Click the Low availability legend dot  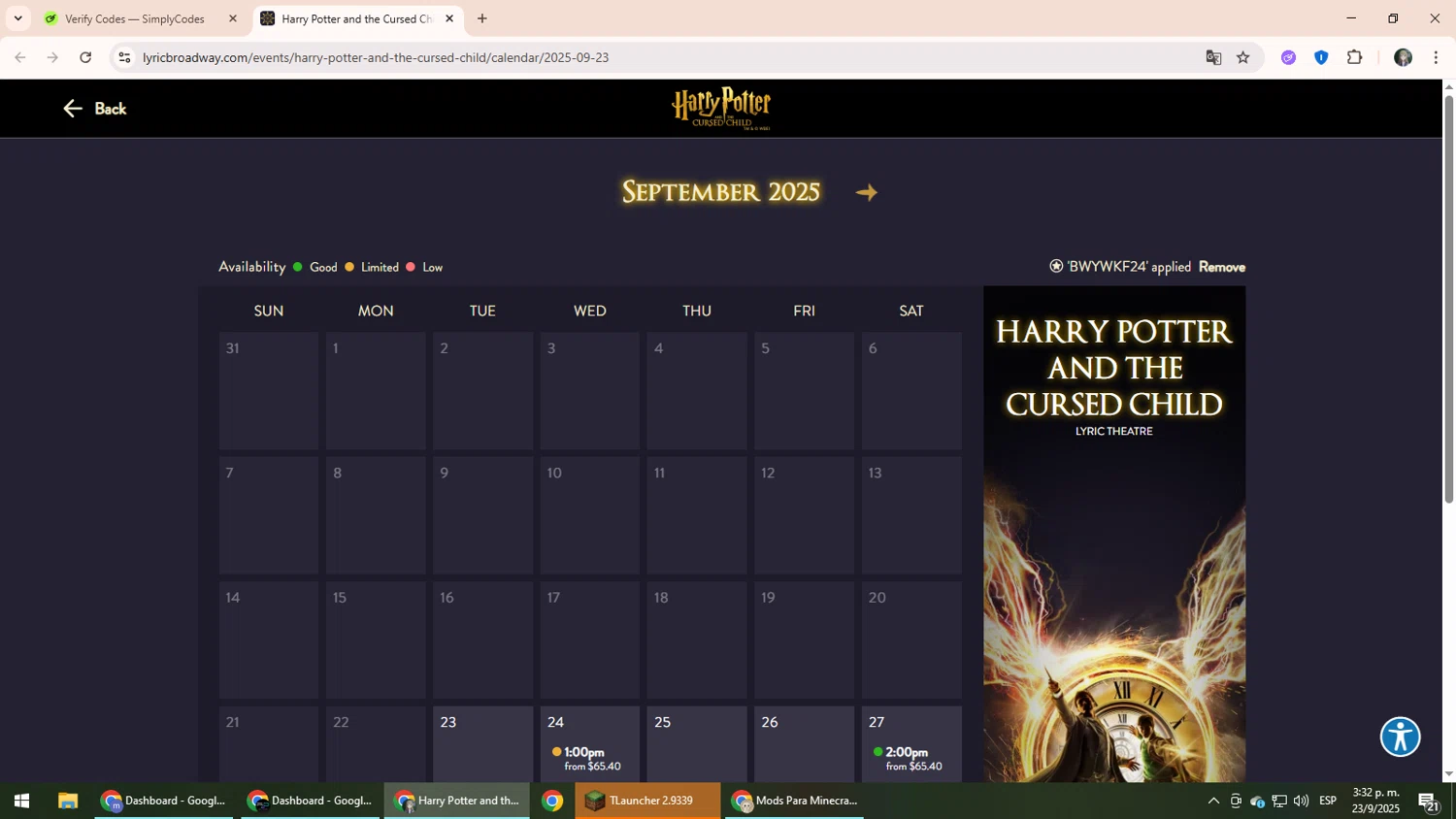pos(411,267)
